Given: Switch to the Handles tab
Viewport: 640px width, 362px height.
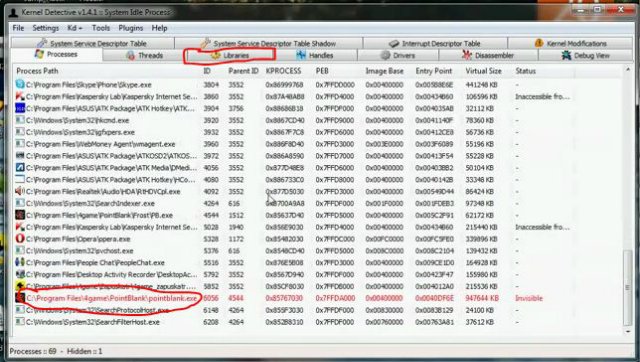Looking at the screenshot, I should tap(315, 56).
